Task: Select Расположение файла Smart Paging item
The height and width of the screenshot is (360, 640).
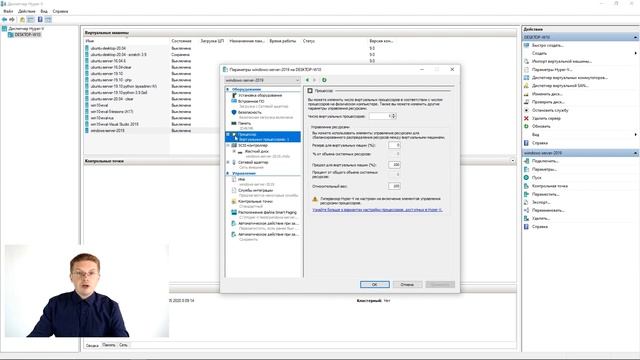Action: (267, 212)
